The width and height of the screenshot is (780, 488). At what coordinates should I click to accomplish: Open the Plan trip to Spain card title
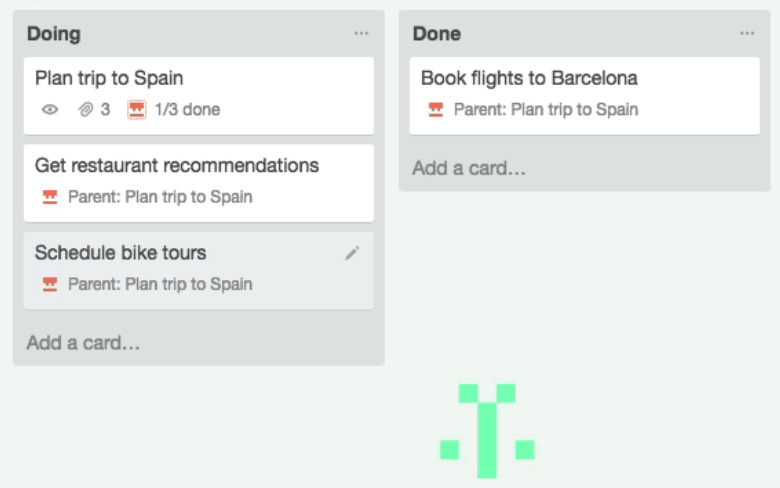click(109, 78)
